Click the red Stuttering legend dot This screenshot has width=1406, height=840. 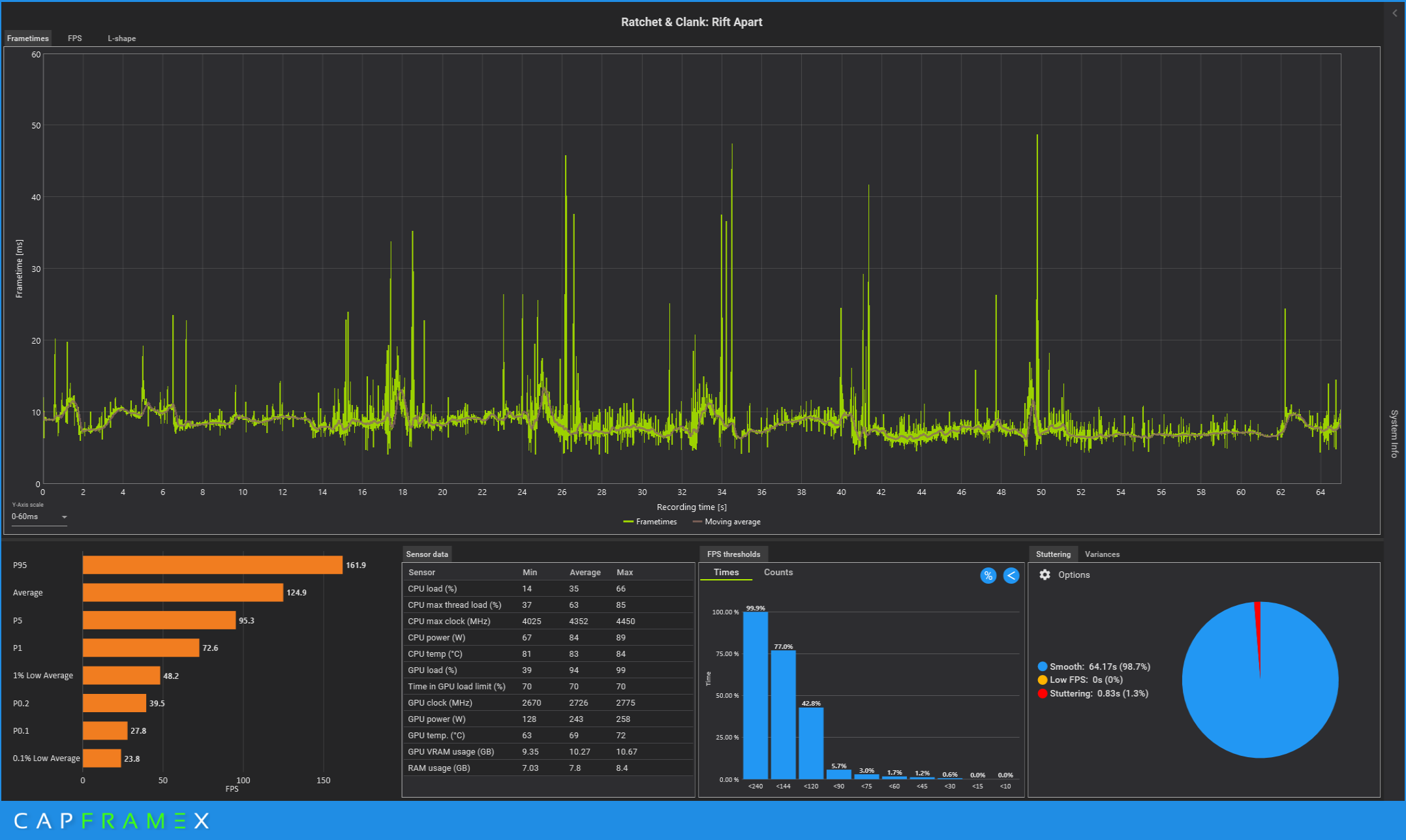coord(1043,693)
